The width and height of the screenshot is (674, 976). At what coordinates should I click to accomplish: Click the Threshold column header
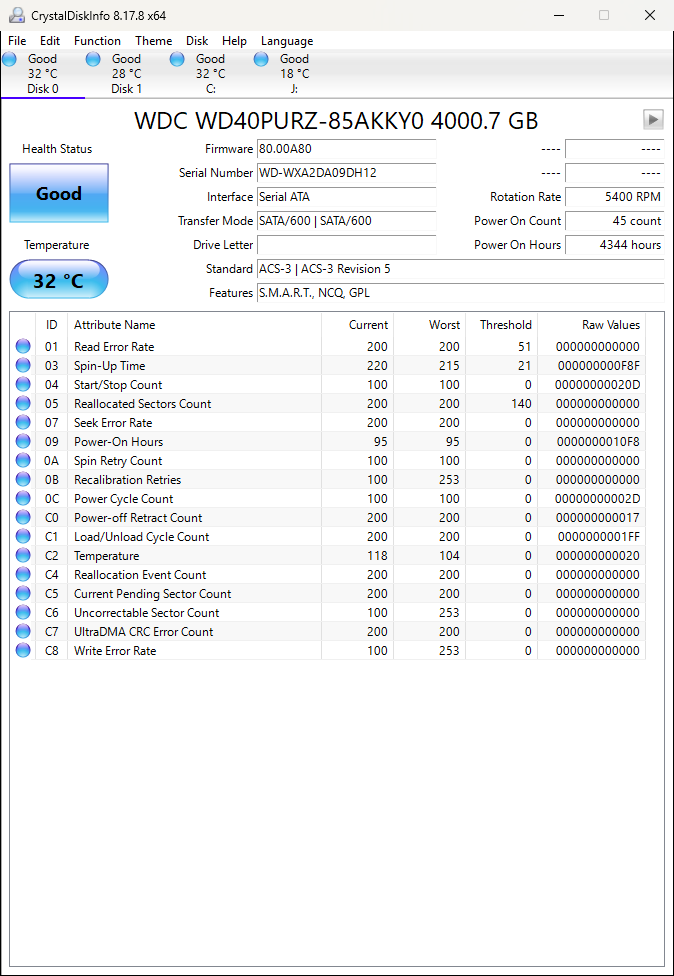[502, 325]
